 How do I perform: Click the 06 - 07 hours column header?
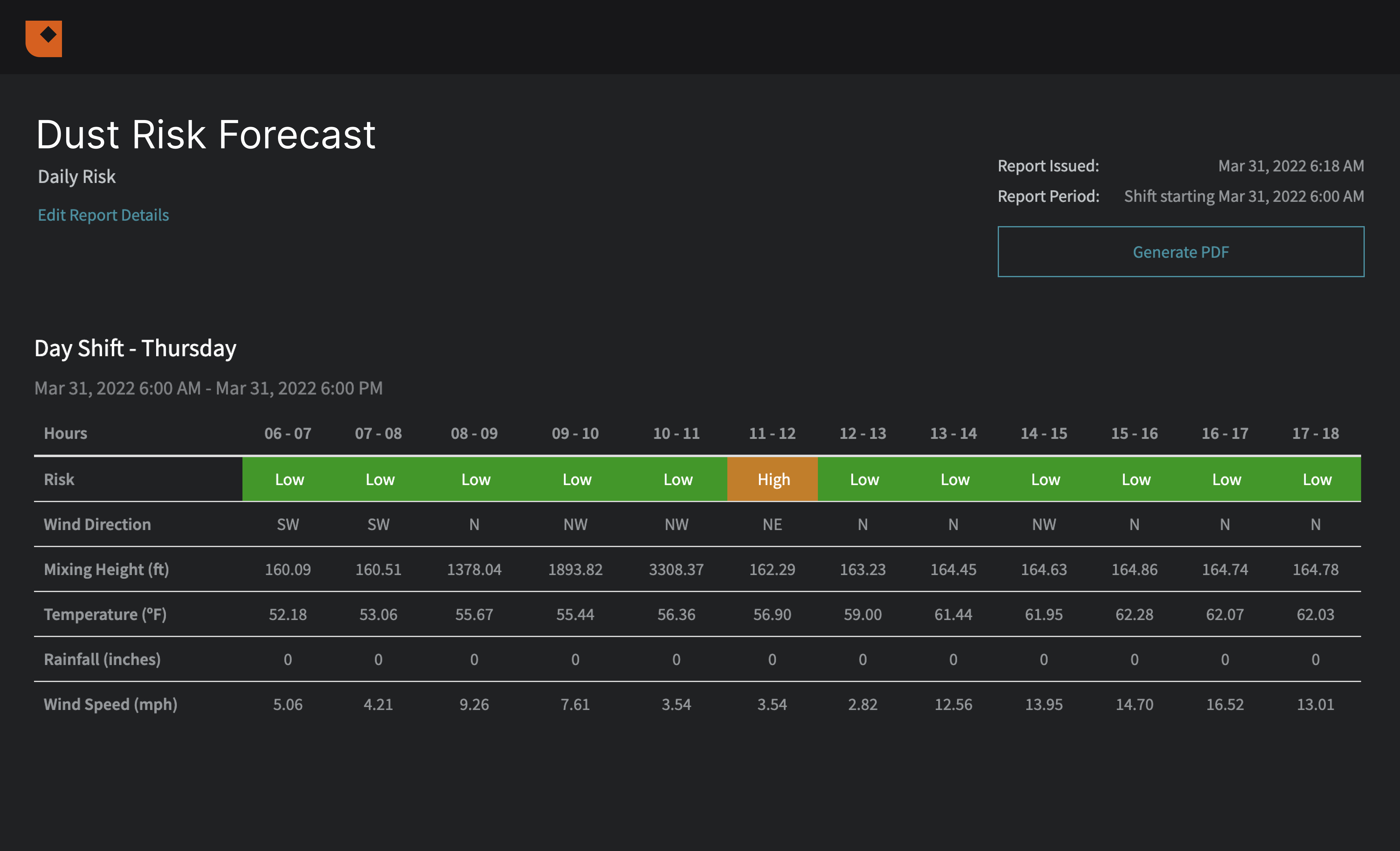tap(287, 433)
